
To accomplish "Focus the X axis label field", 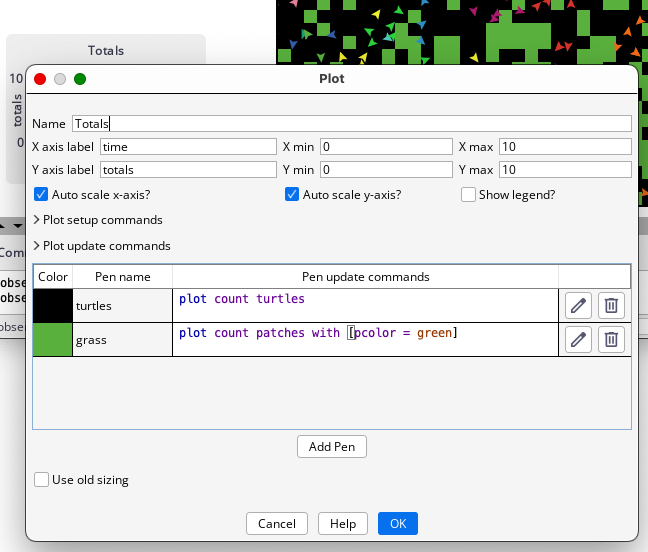I will [x=188, y=147].
